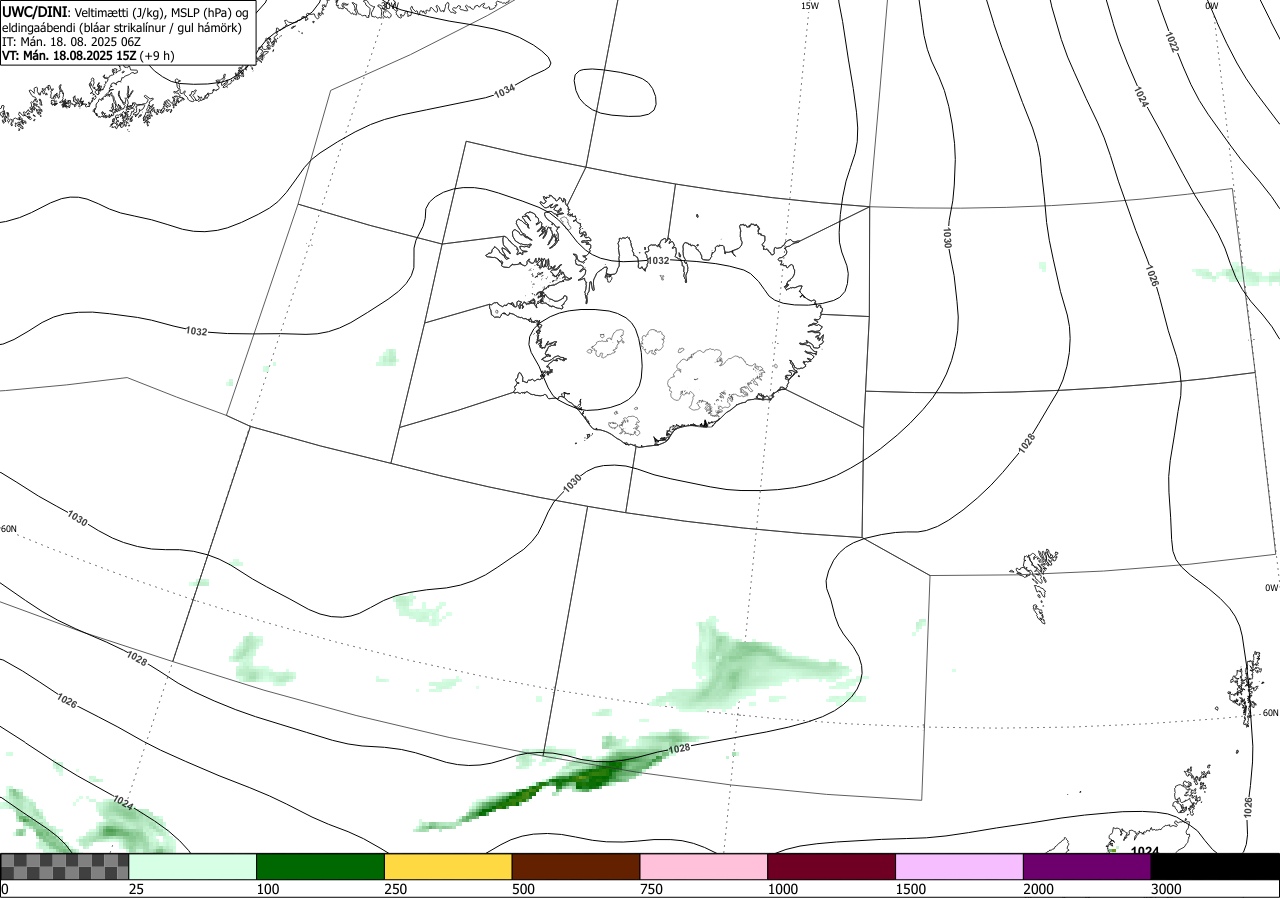Image resolution: width=1280 pixels, height=898 pixels.
Task: Click the 15W longitude label
Action: click(809, 5)
